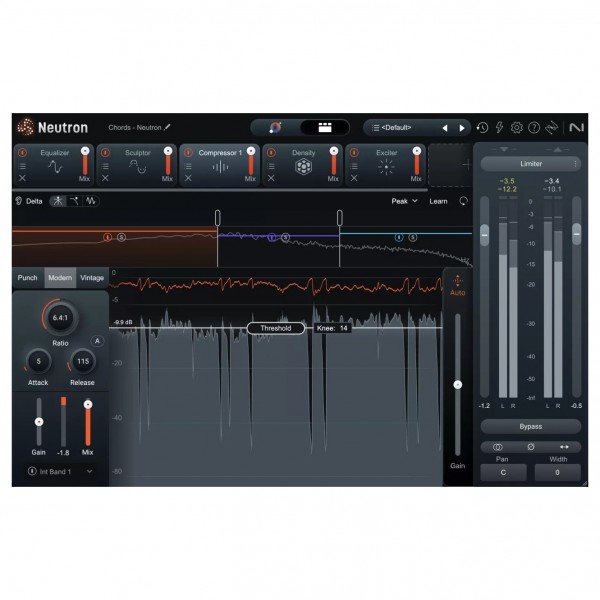Invert phase with the Ø icon
The width and height of the screenshot is (600, 600).
pyautogui.click(x=531, y=447)
